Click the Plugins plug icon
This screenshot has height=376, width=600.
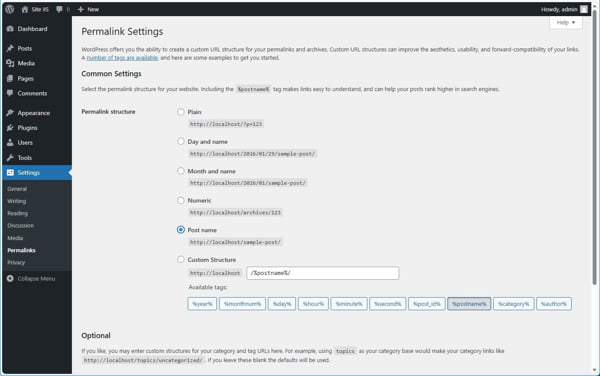point(10,128)
